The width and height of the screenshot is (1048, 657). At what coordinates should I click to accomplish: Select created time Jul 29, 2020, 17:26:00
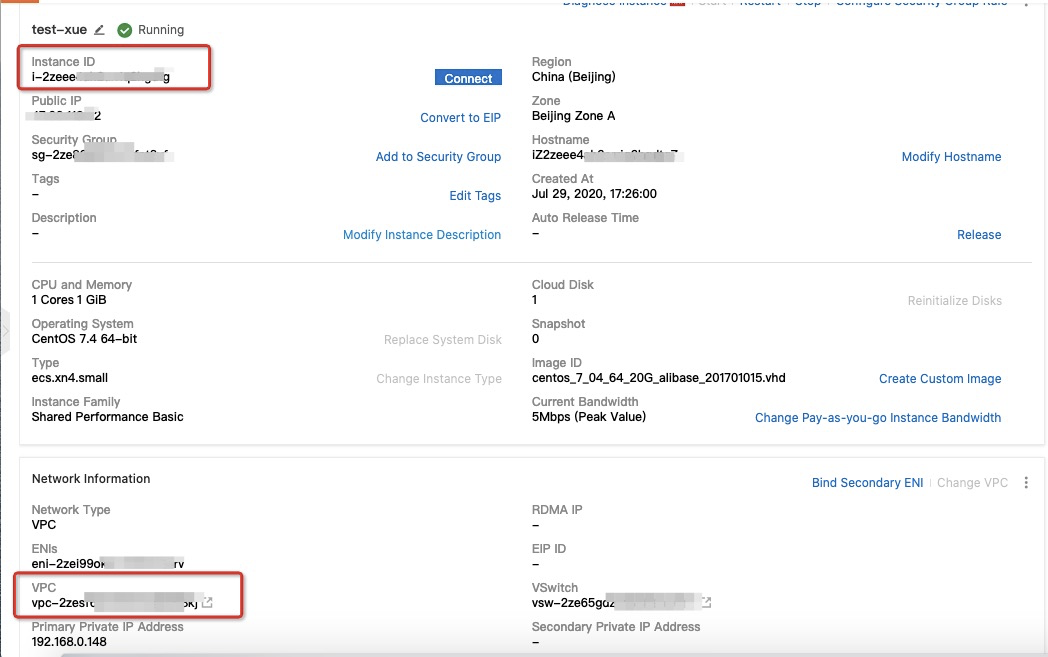click(x=594, y=194)
